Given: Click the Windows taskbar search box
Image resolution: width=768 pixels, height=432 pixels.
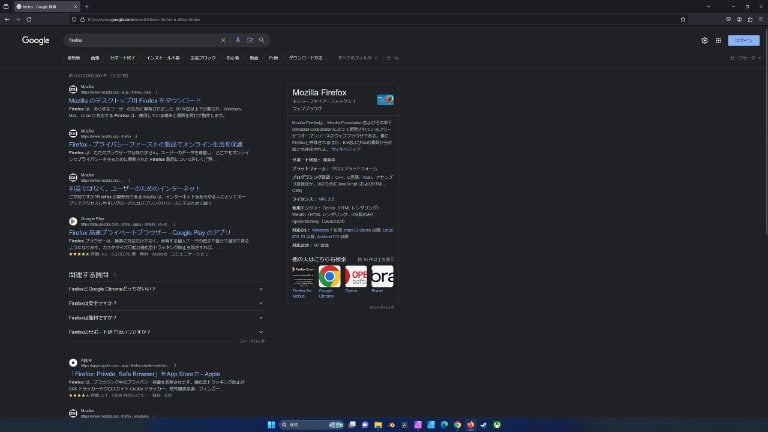Looking at the screenshot, I should pos(312,425).
